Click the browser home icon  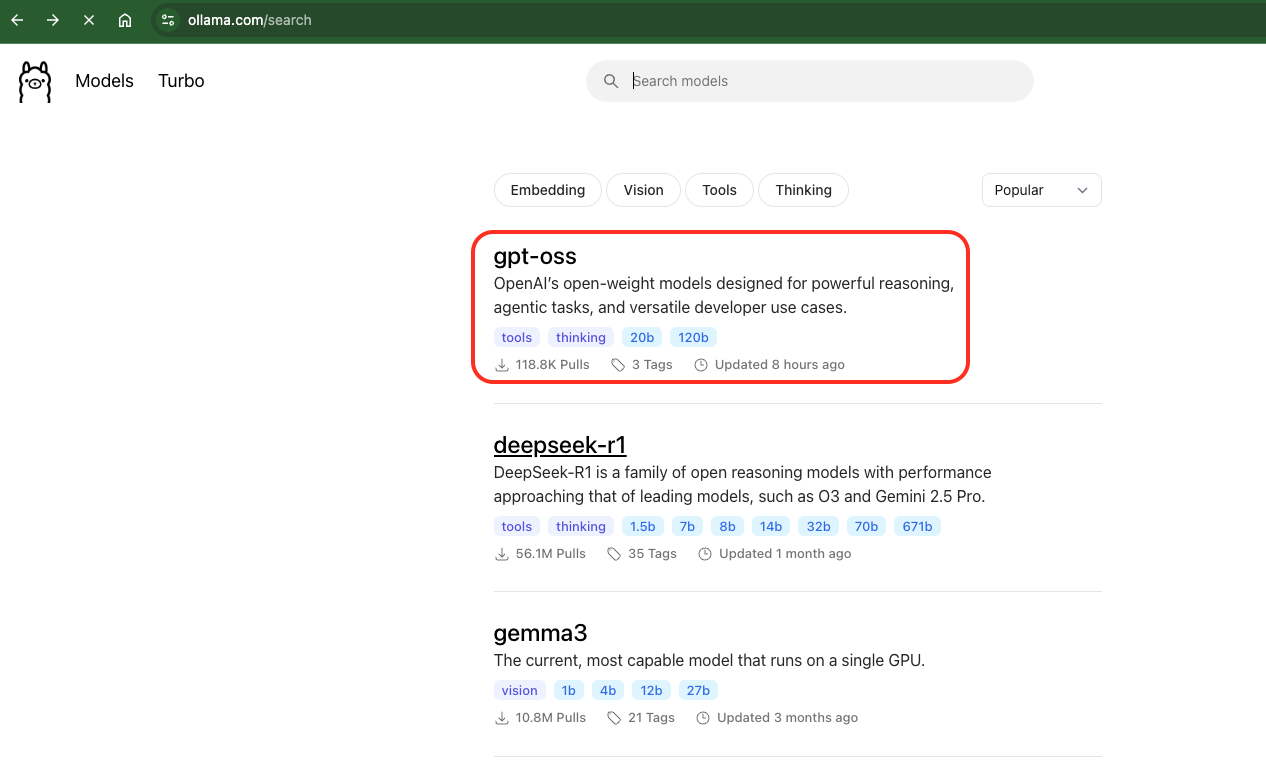tap(124, 19)
